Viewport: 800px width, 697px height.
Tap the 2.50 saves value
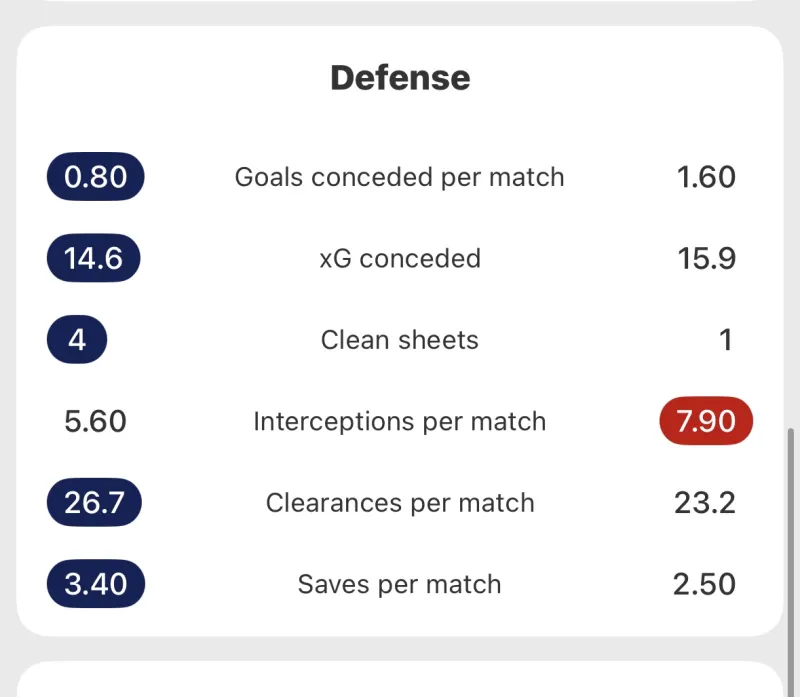[x=705, y=584]
